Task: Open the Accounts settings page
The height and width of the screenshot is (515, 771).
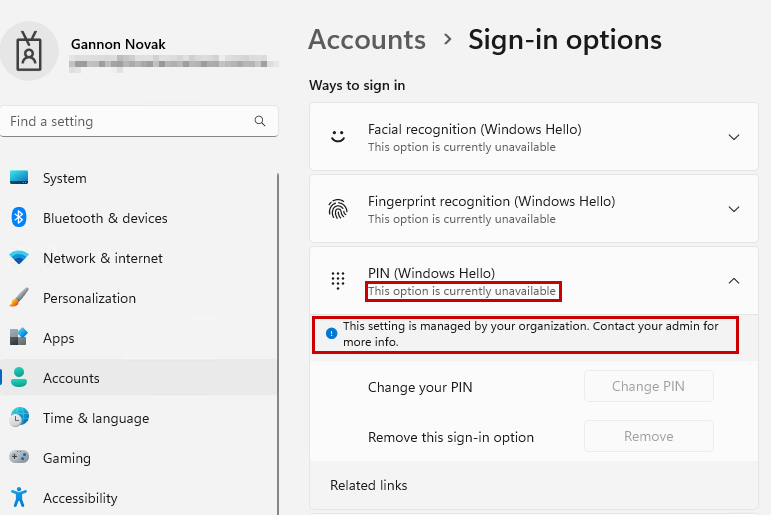Action: click(x=71, y=378)
